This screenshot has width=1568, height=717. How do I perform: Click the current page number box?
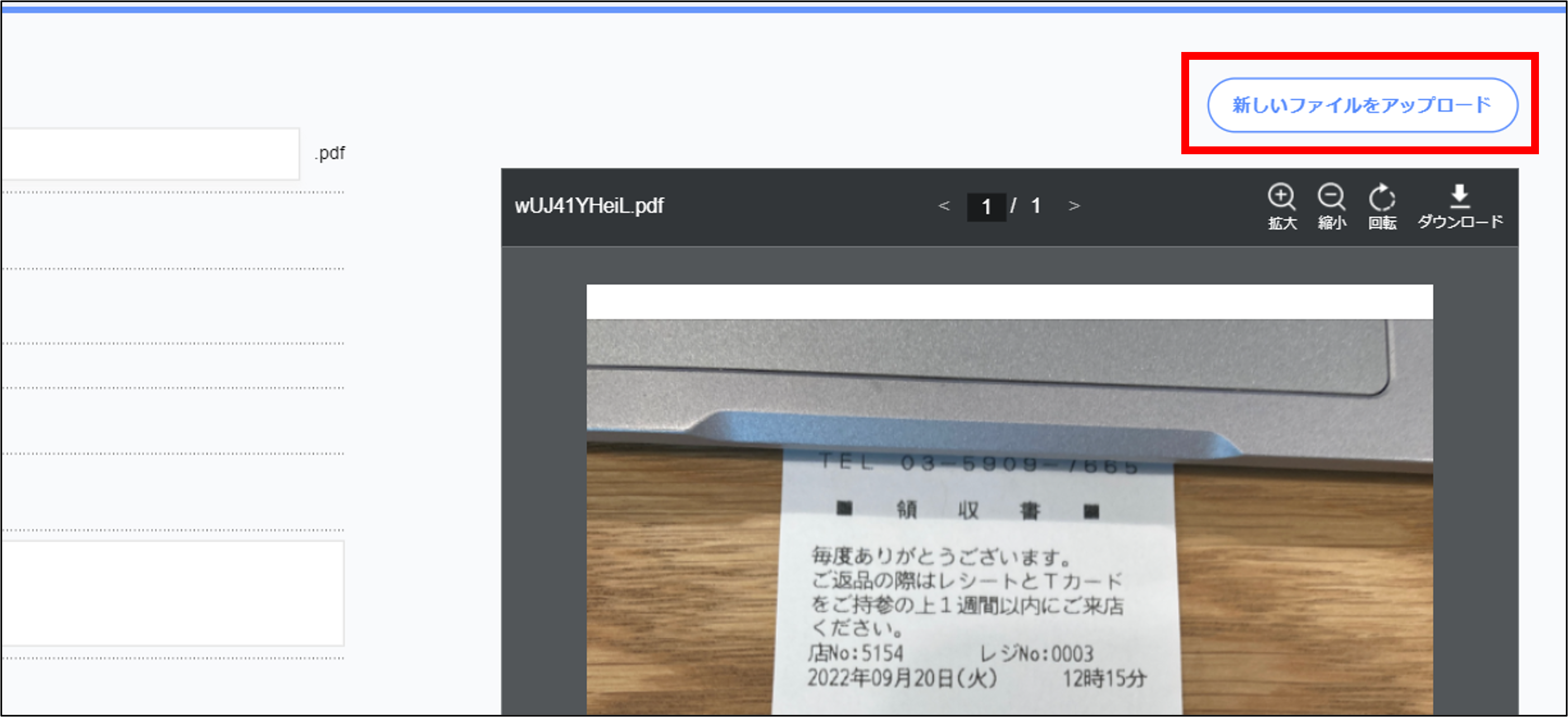[x=986, y=207]
